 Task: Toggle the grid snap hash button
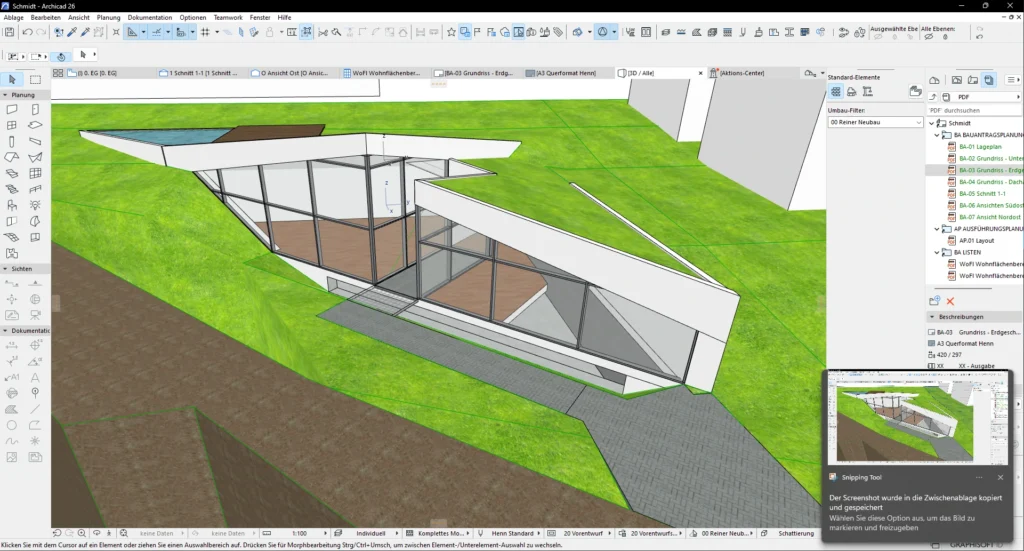click(x=205, y=32)
